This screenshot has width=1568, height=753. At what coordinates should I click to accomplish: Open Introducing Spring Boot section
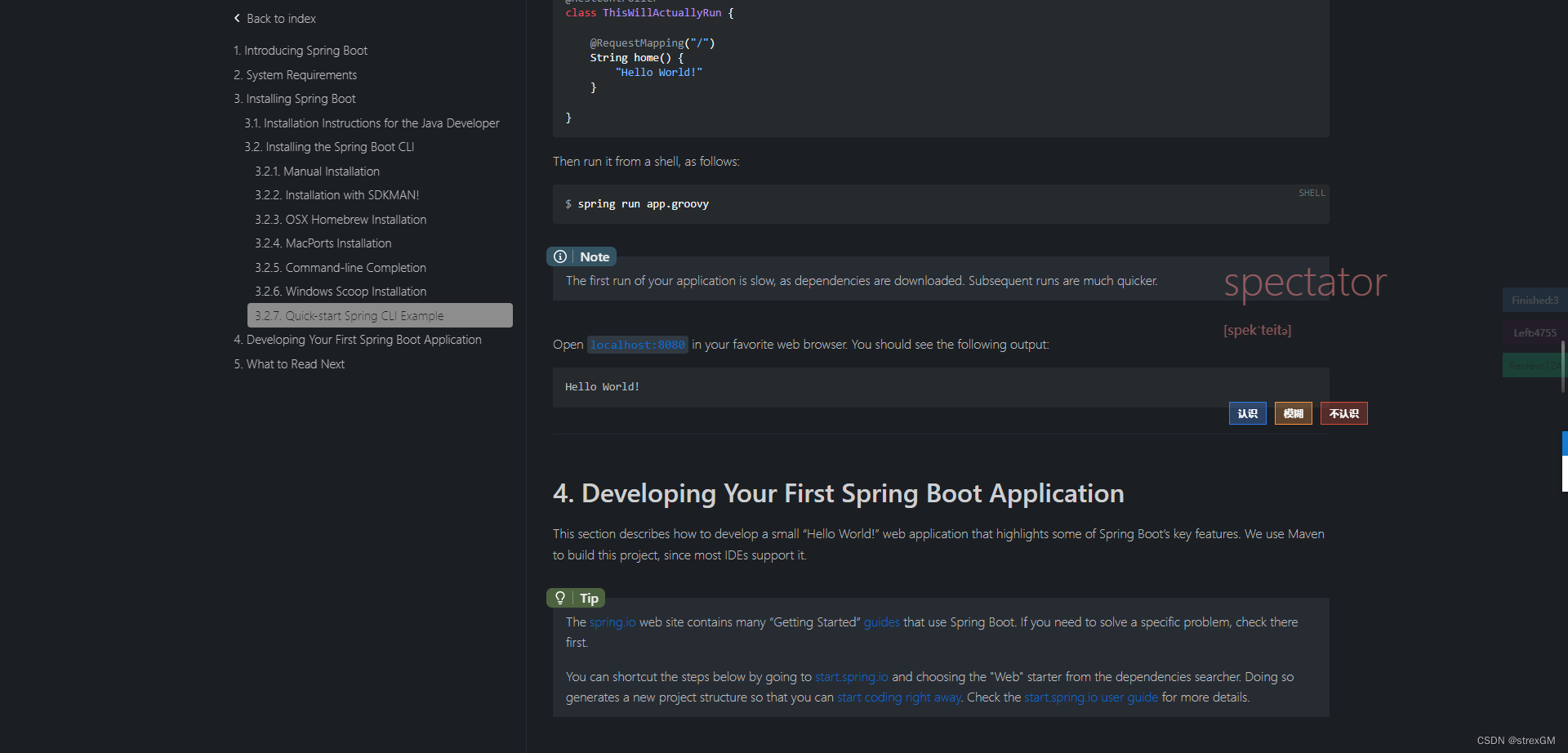pyautogui.click(x=301, y=51)
